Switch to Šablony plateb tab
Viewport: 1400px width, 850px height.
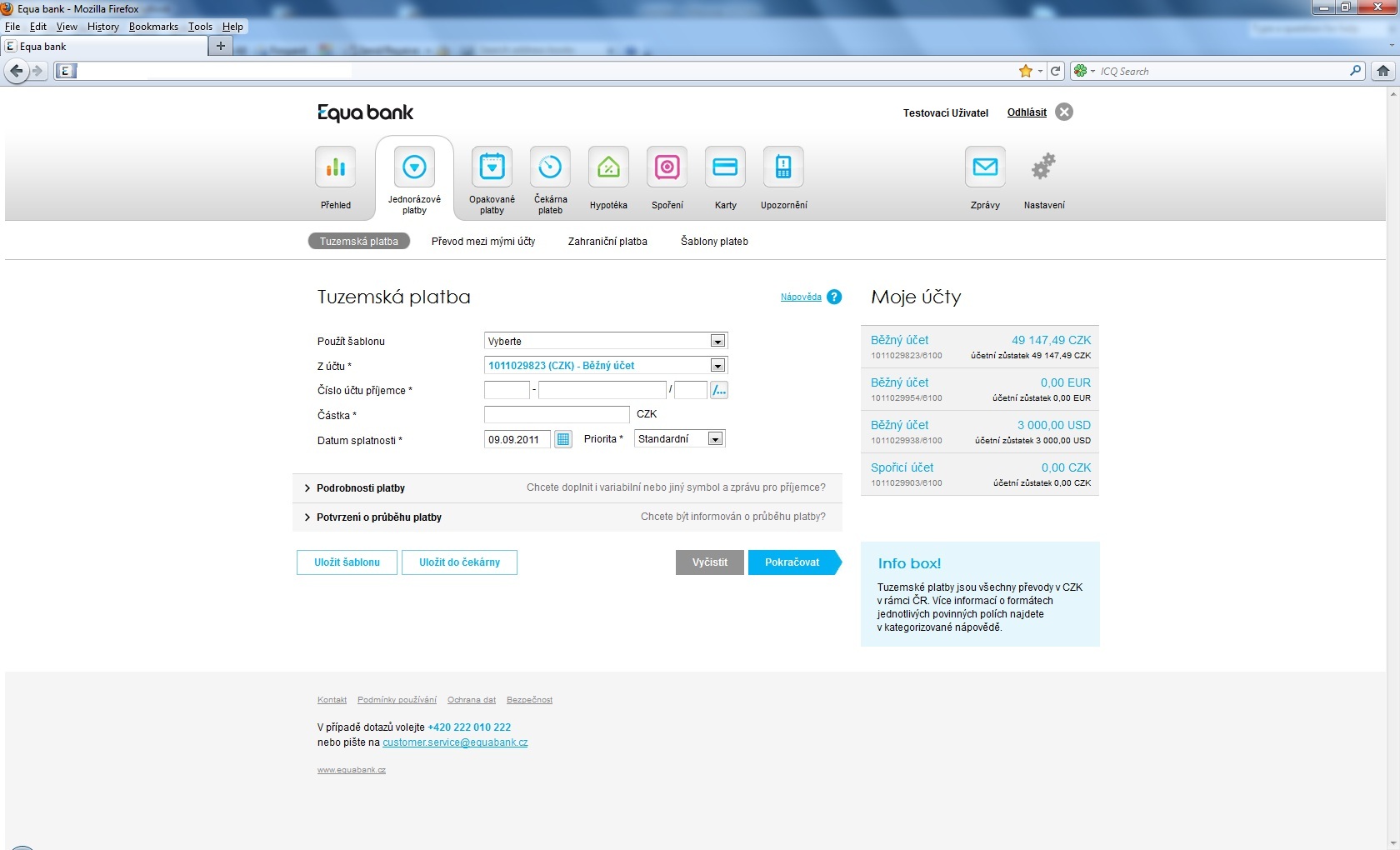point(714,241)
